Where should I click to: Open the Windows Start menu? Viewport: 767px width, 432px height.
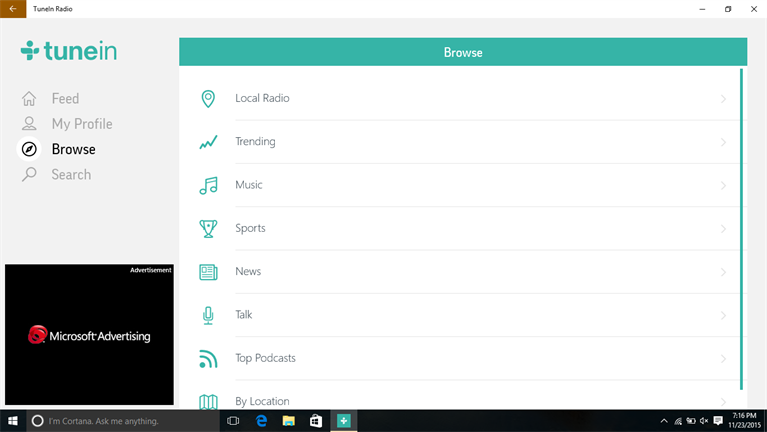[x=13, y=421]
